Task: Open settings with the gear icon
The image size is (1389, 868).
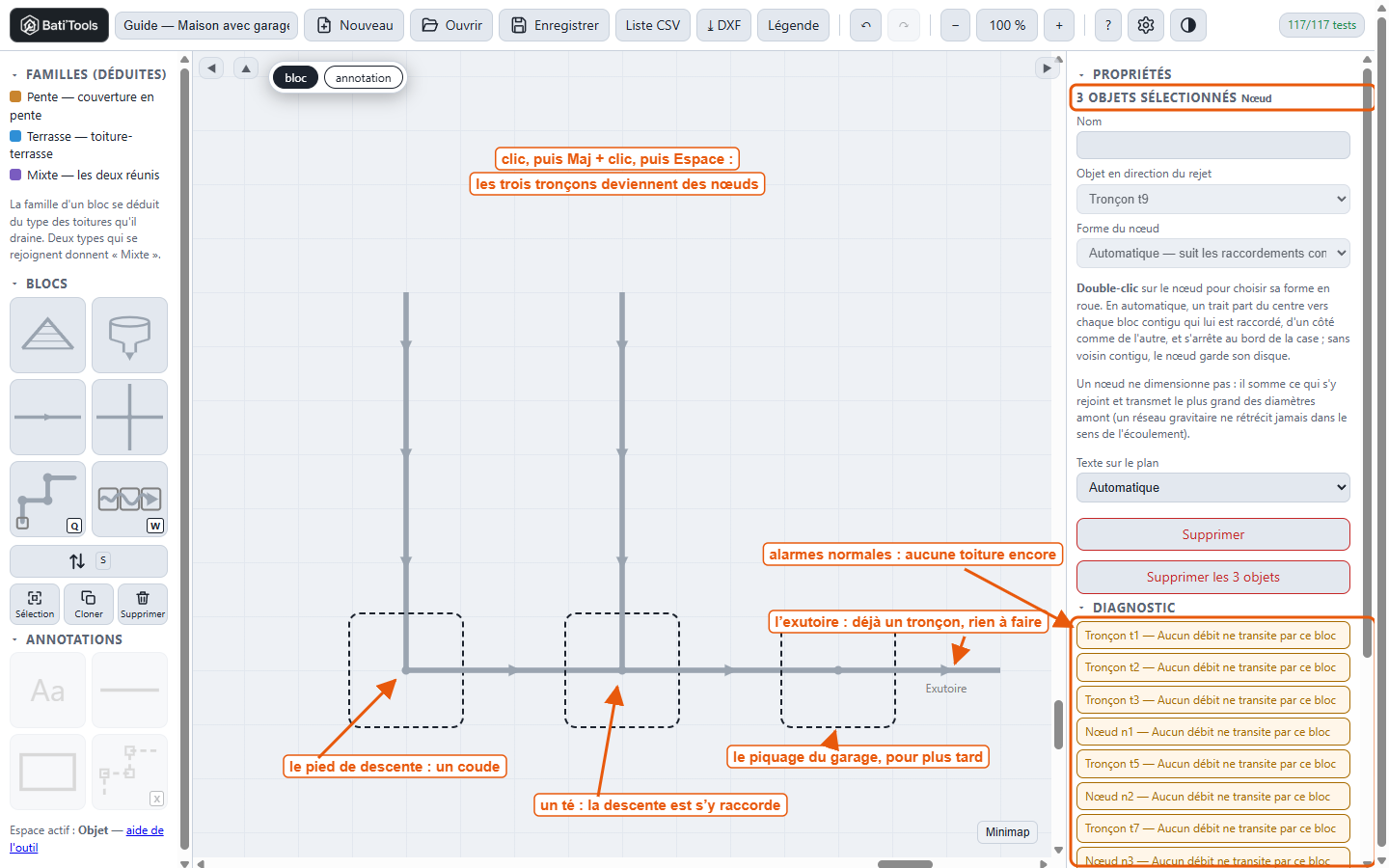Action: tap(1146, 25)
